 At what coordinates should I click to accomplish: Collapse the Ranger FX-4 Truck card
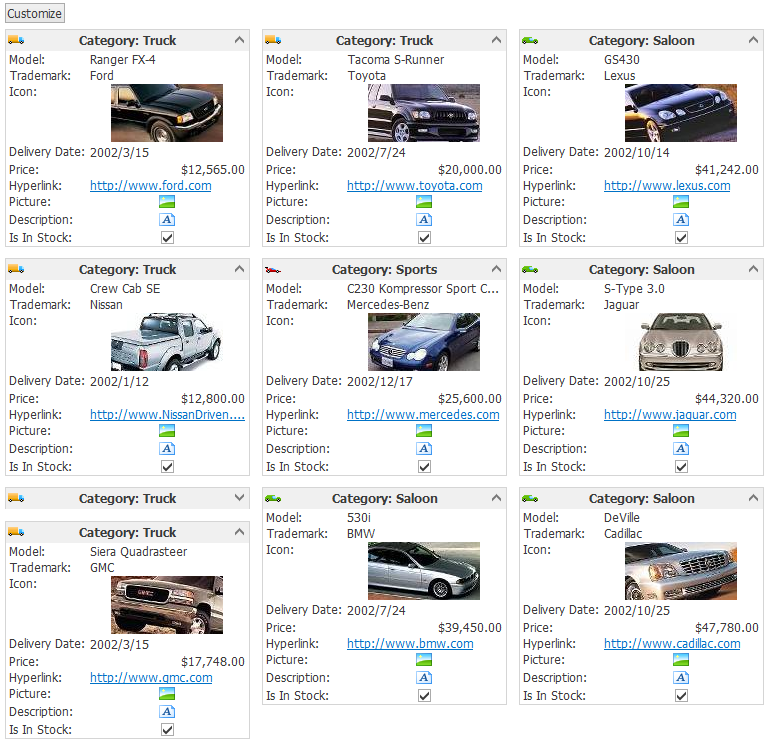click(239, 40)
